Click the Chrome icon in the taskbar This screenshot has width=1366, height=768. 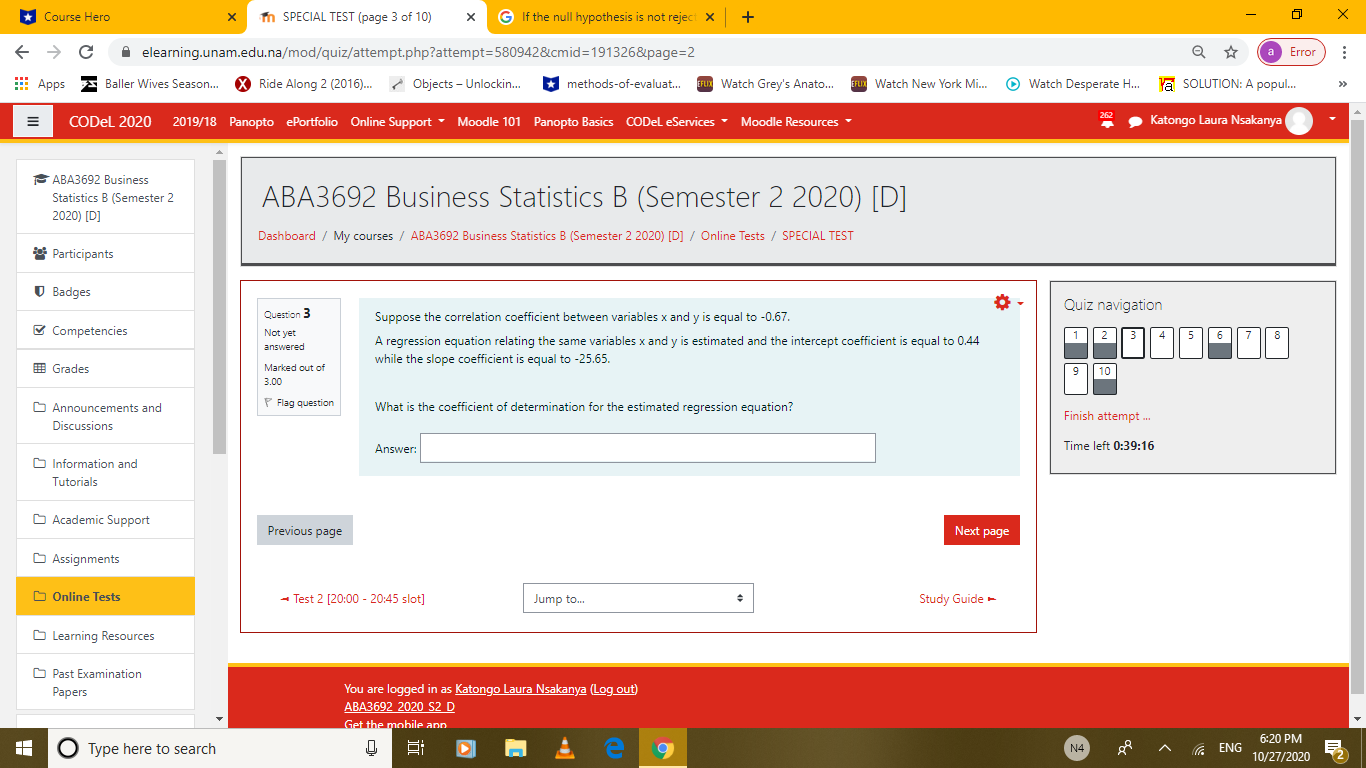pos(662,748)
